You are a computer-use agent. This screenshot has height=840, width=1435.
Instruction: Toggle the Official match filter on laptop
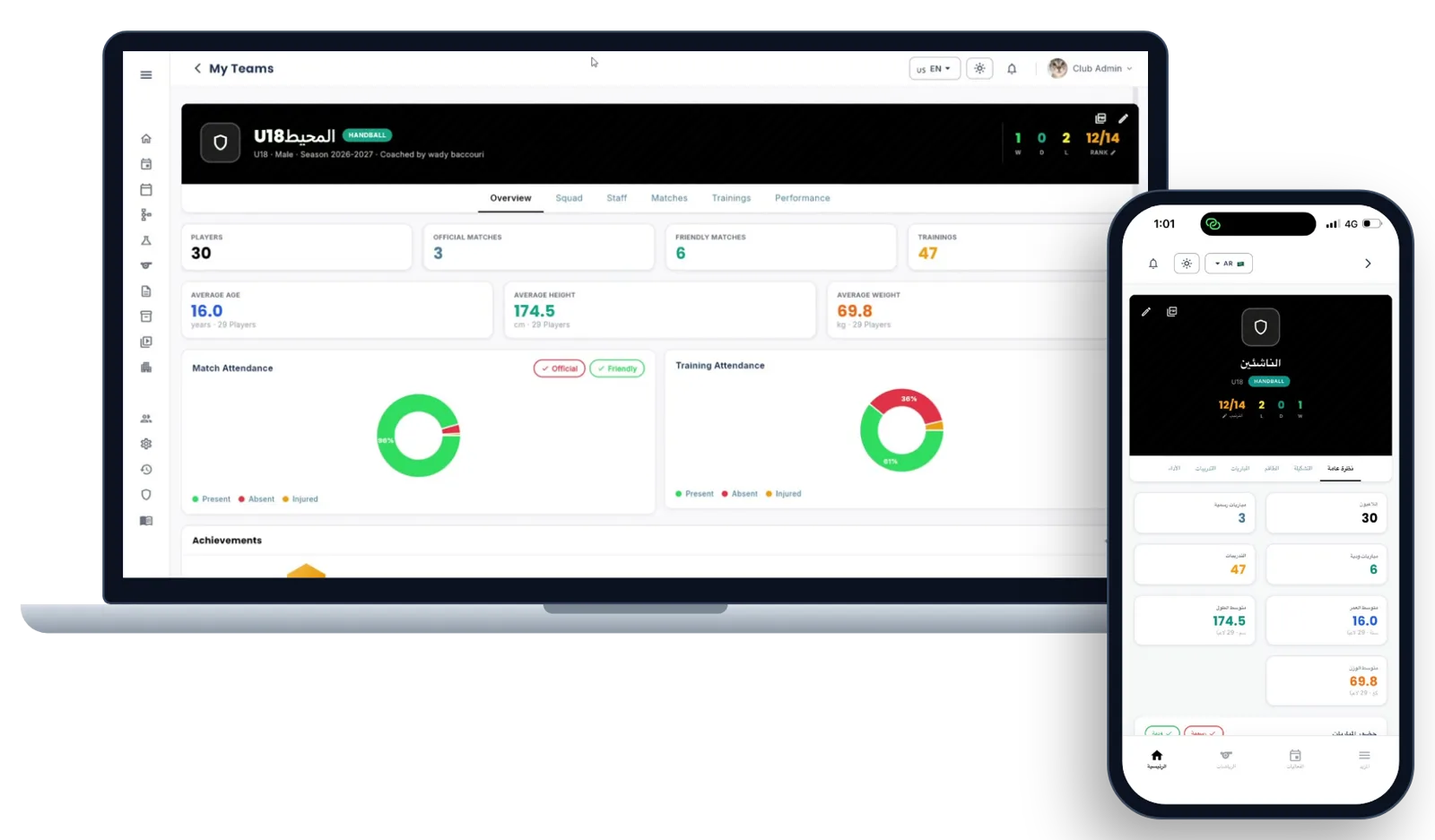point(560,368)
